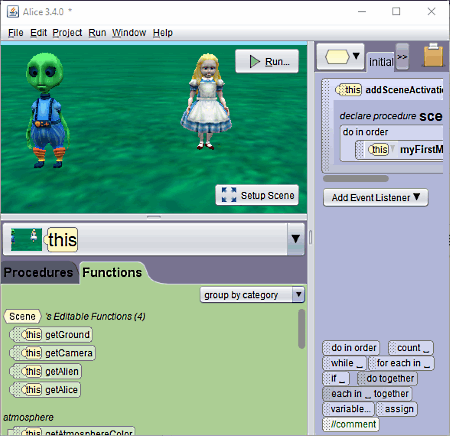Screen dimensions: 450x436
Task: Select the Functions tab
Action: tap(112, 272)
